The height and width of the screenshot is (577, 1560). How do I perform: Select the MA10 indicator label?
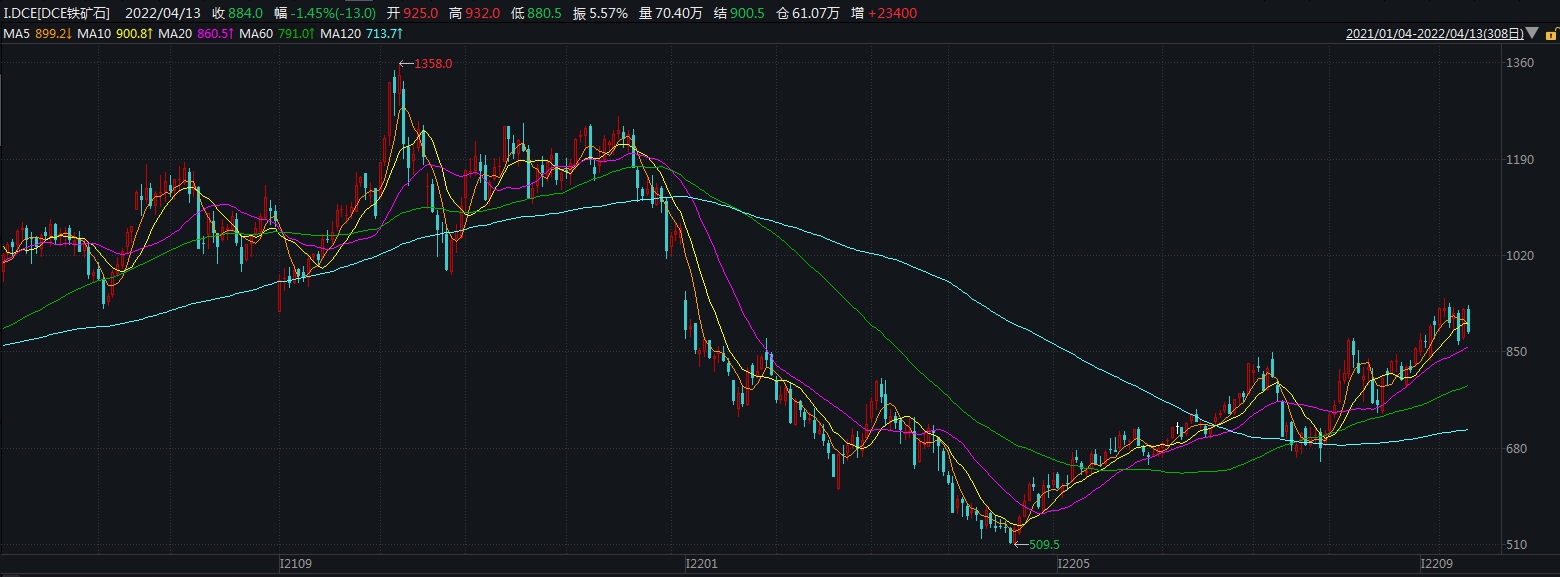(x=93, y=34)
